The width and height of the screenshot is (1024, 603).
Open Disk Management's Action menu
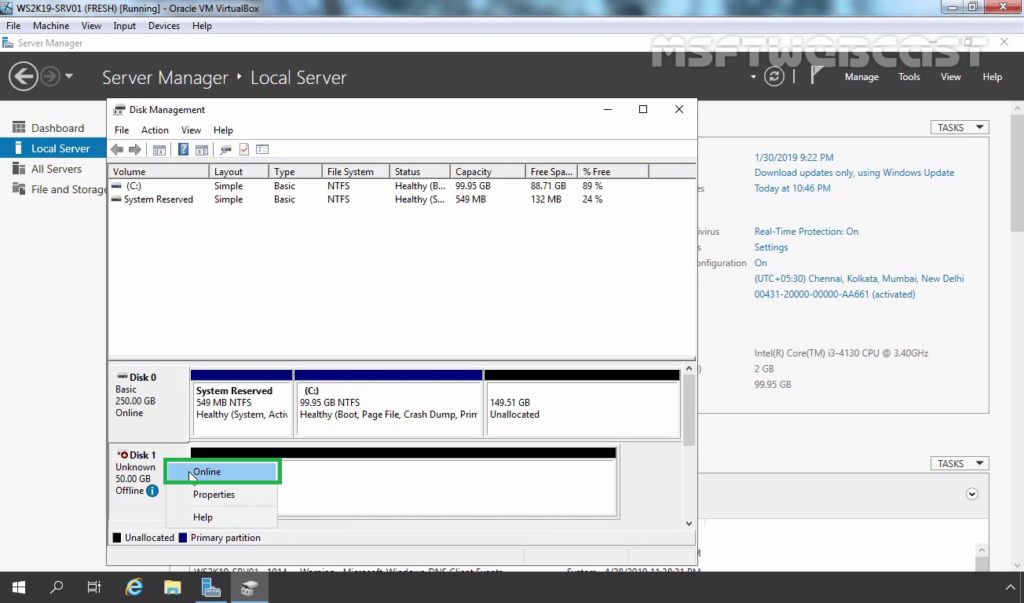pyautogui.click(x=155, y=130)
